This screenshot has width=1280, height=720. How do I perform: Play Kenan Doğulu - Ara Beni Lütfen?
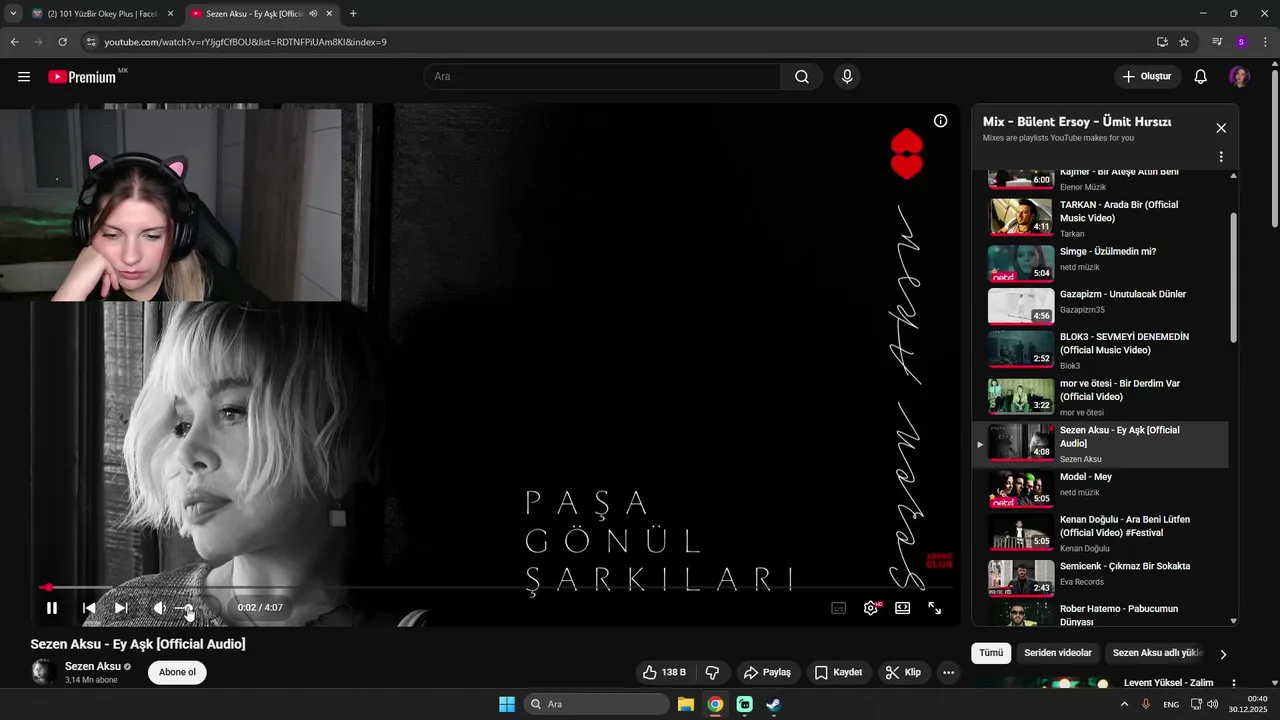[1100, 532]
